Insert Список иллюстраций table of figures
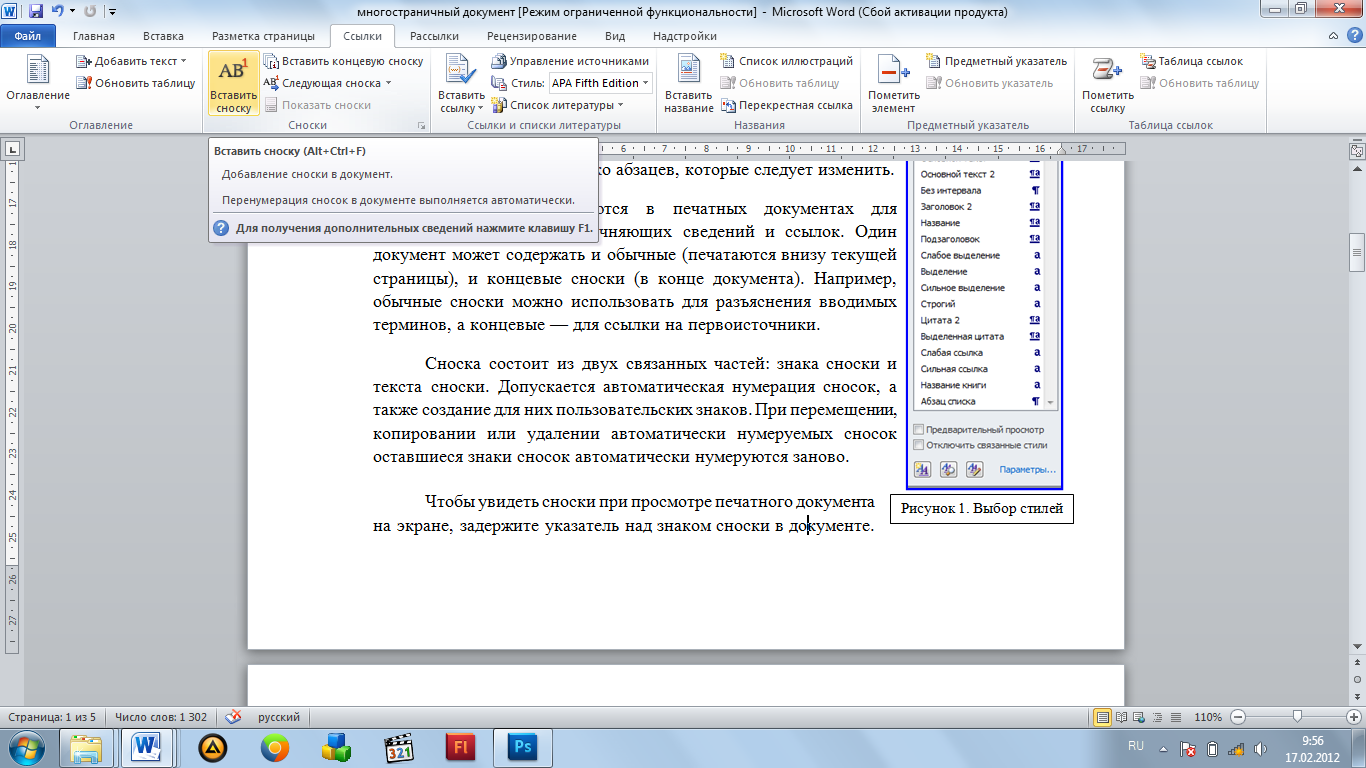The height and width of the screenshot is (768, 1366). [x=786, y=61]
